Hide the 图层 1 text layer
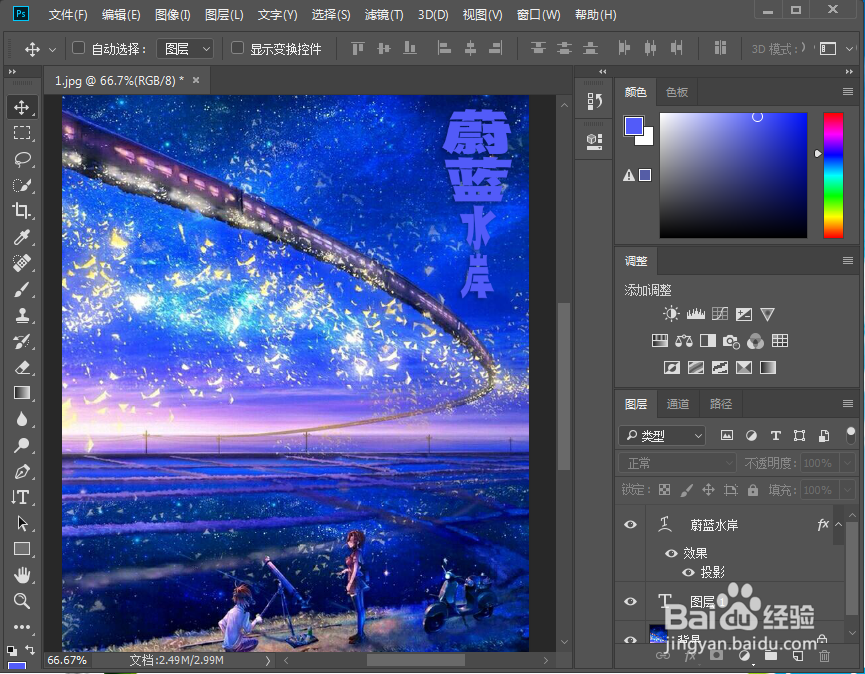This screenshot has width=865, height=674. click(631, 601)
